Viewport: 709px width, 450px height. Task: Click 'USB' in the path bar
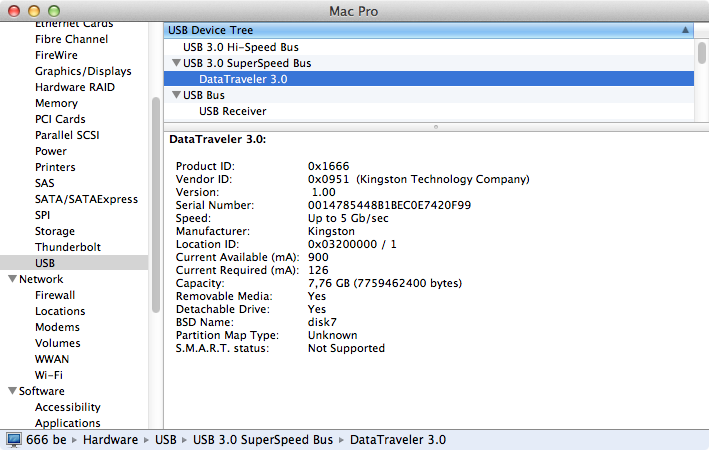point(165,440)
